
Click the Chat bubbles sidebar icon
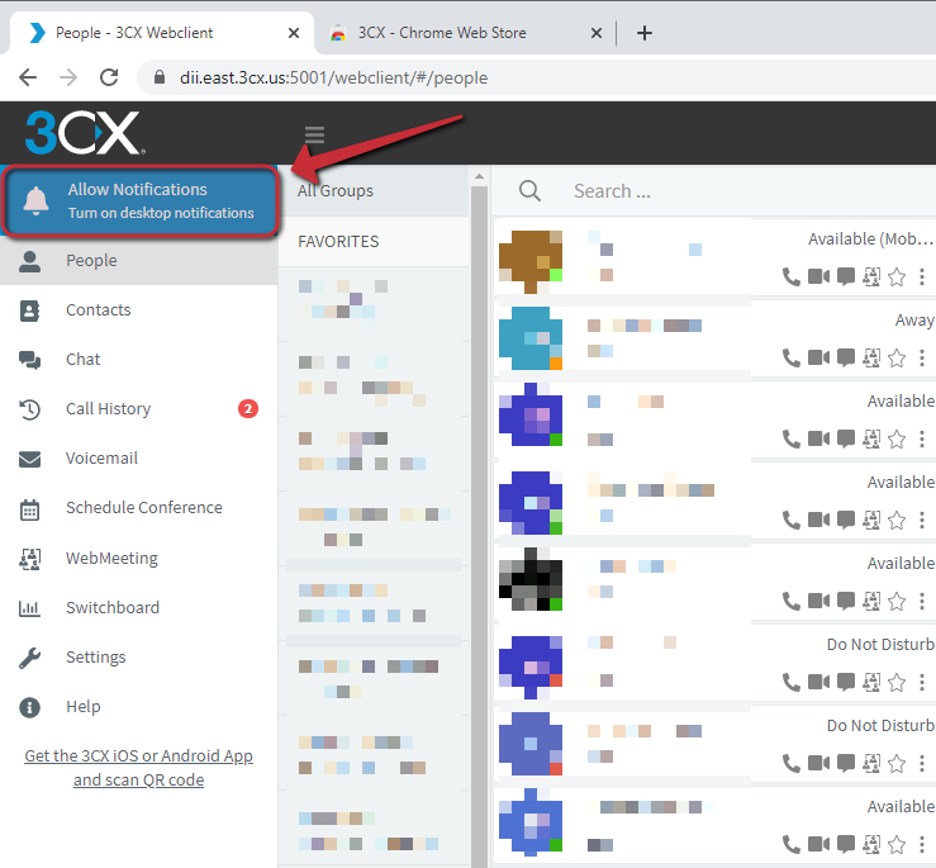point(30,360)
